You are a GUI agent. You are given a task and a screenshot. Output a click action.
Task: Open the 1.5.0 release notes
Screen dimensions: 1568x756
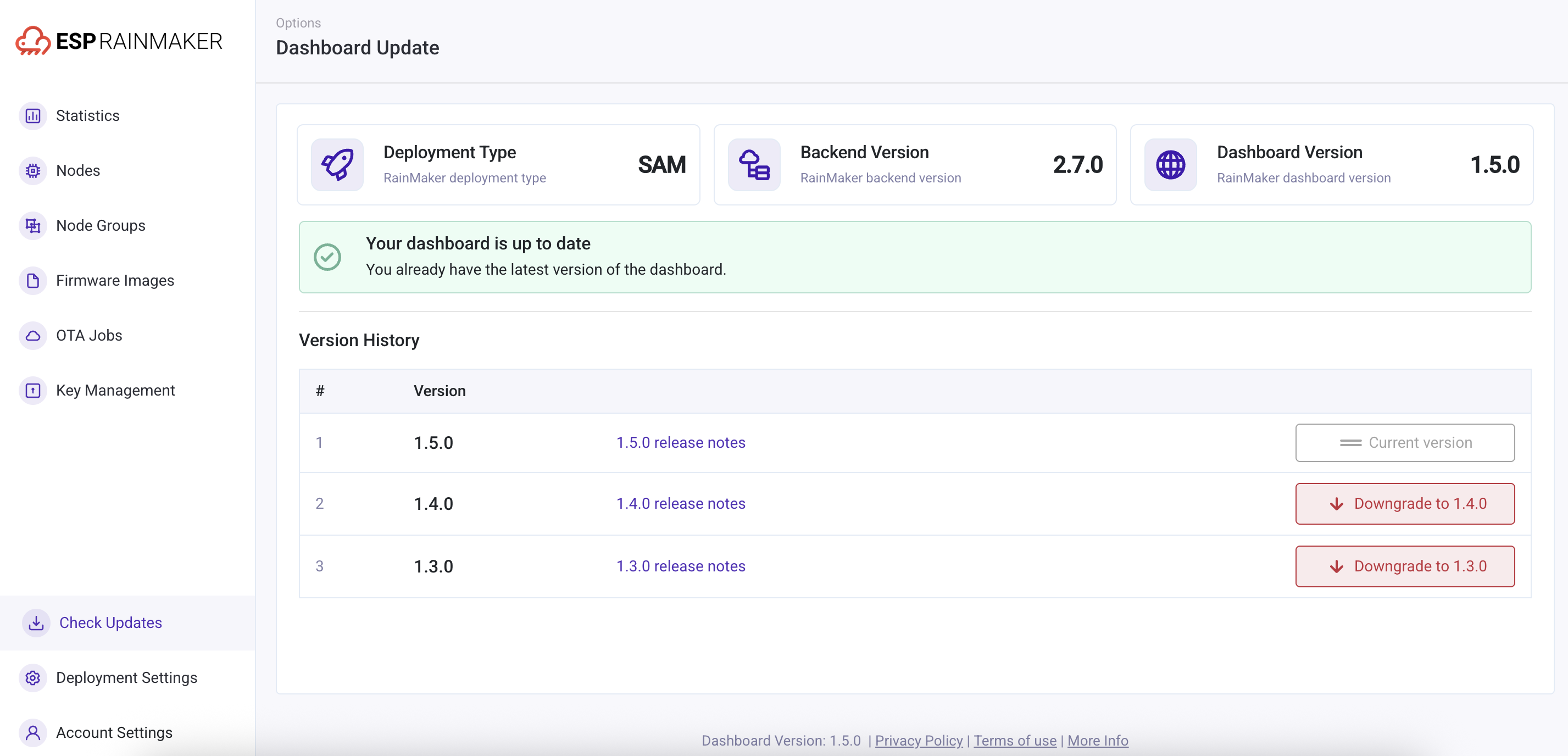681,442
